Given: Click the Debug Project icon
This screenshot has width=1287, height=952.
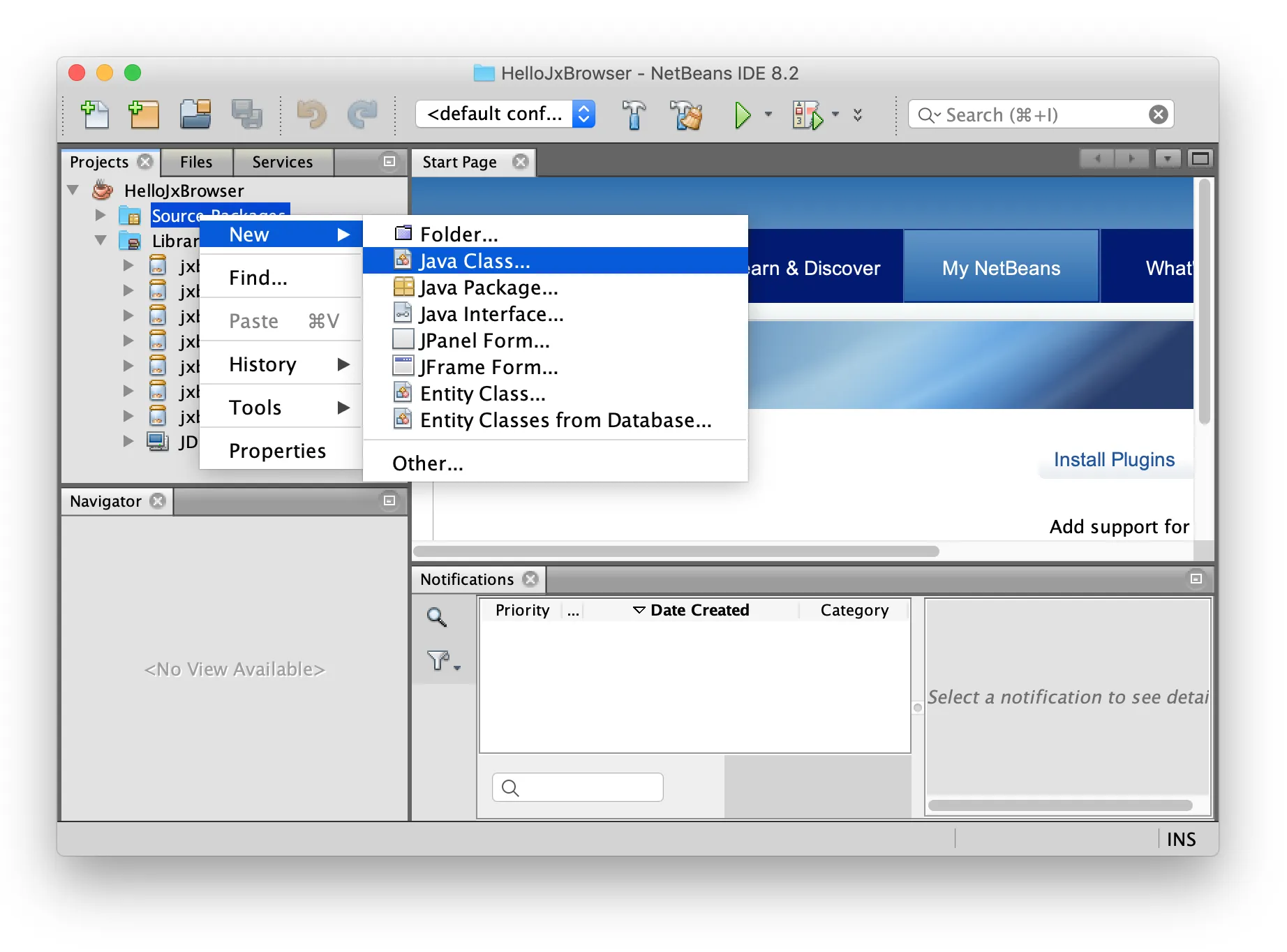Looking at the screenshot, I should pos(807,114).
